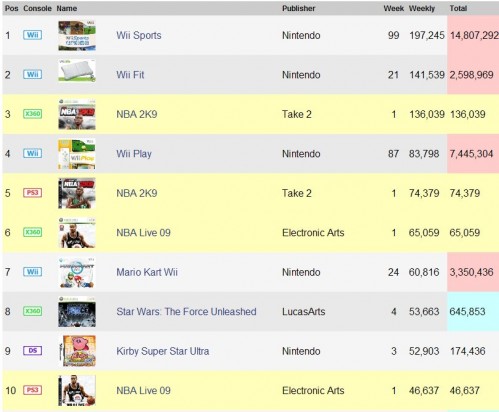
Task: Click the X360 badge for Star Wars row
Action: [x=32, y=311]
